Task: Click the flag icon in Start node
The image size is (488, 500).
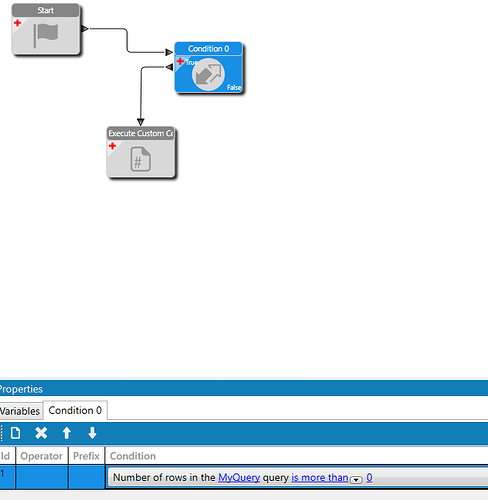Action: tap(46, 35)
